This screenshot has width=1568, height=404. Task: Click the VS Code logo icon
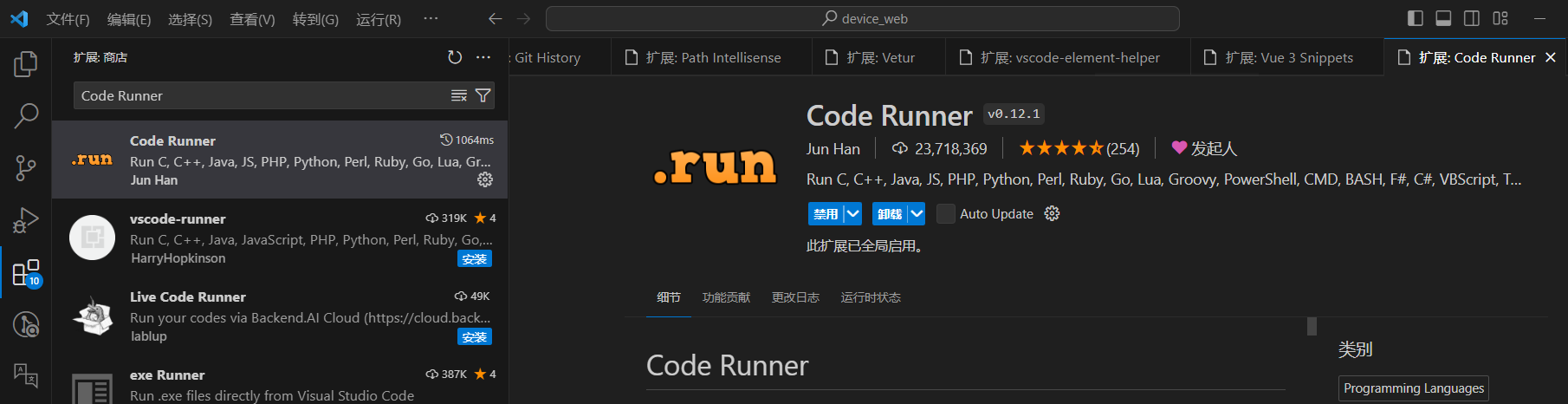click(x=19, y=18)
